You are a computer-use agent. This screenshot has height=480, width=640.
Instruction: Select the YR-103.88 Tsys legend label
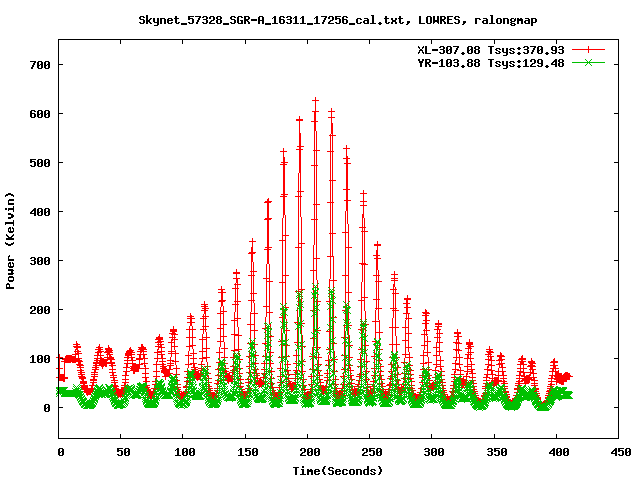(492, 62)
